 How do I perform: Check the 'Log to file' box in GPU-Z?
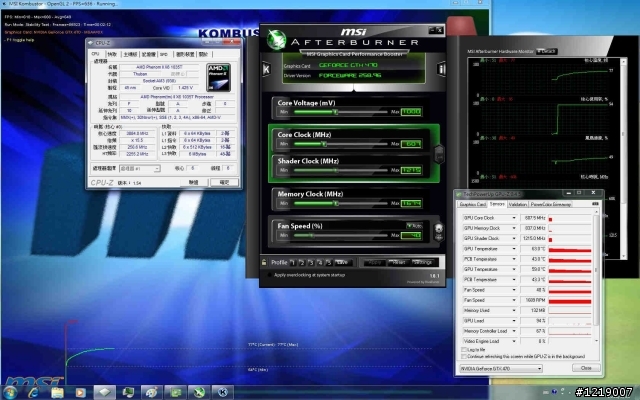(x=464, y=350)
